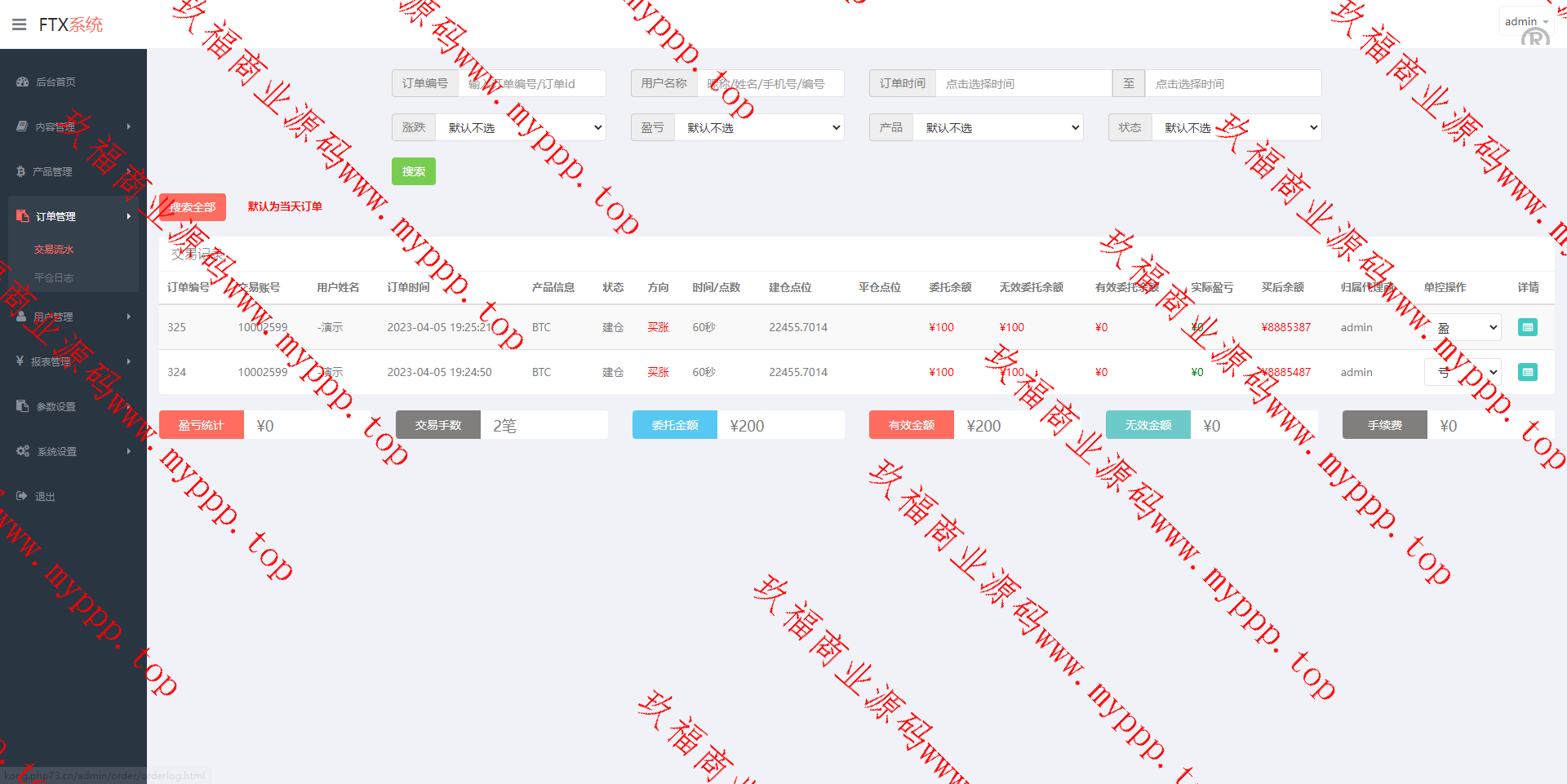1567x784 pixels.
Task: Open the 状态 filter dropdown
Action: coord(1236,127)
